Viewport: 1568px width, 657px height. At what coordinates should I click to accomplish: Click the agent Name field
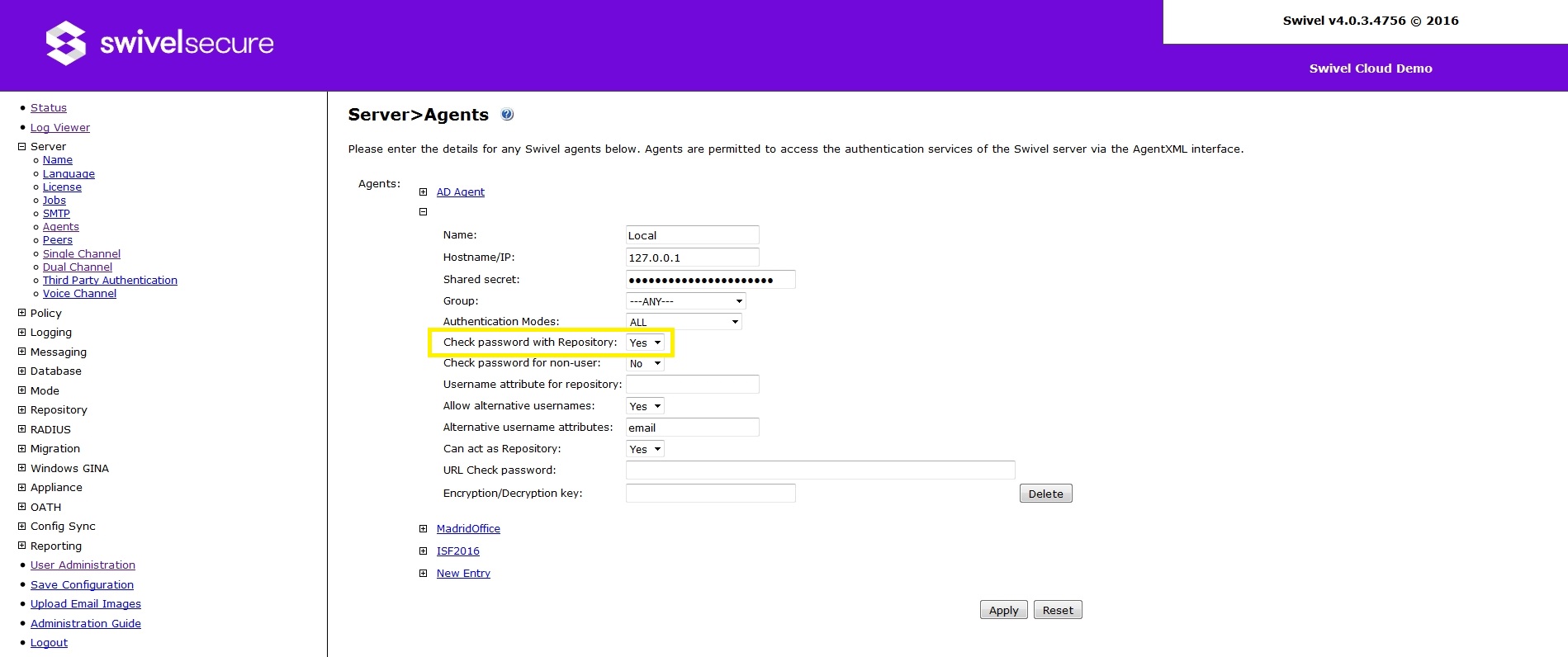tap(692, 235)
